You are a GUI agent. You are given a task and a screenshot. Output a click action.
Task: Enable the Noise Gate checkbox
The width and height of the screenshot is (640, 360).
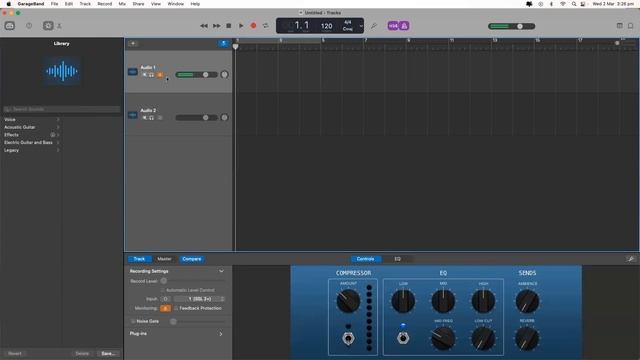tap(133, 321)
